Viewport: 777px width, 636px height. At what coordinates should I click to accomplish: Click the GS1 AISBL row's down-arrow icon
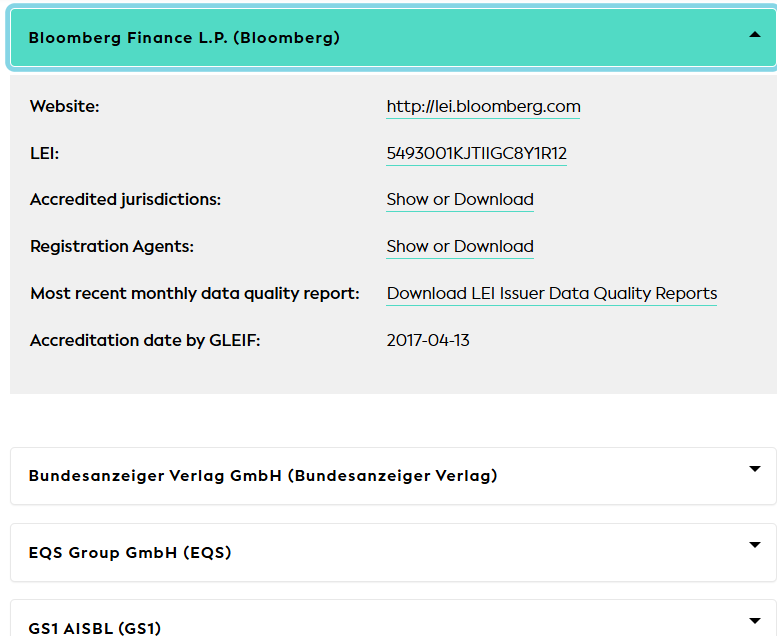[755, 621]
